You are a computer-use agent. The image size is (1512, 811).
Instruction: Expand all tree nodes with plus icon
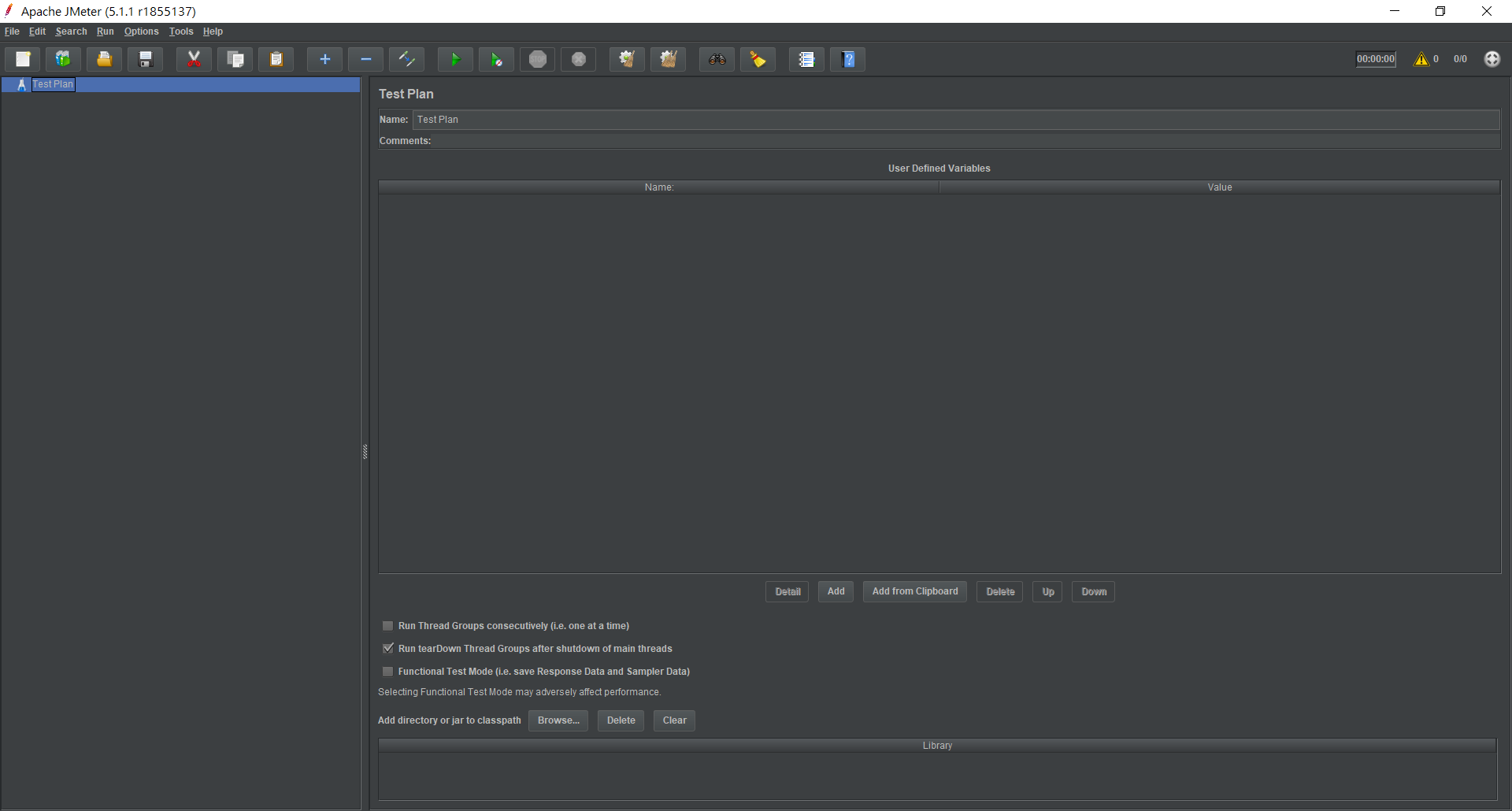pos(324,59)
